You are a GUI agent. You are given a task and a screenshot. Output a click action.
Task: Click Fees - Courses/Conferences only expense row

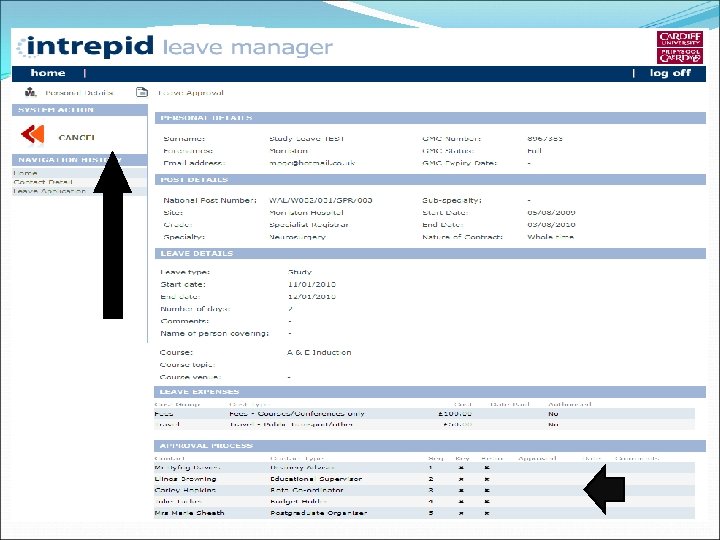pyautogui.click(x=424, y=414)
